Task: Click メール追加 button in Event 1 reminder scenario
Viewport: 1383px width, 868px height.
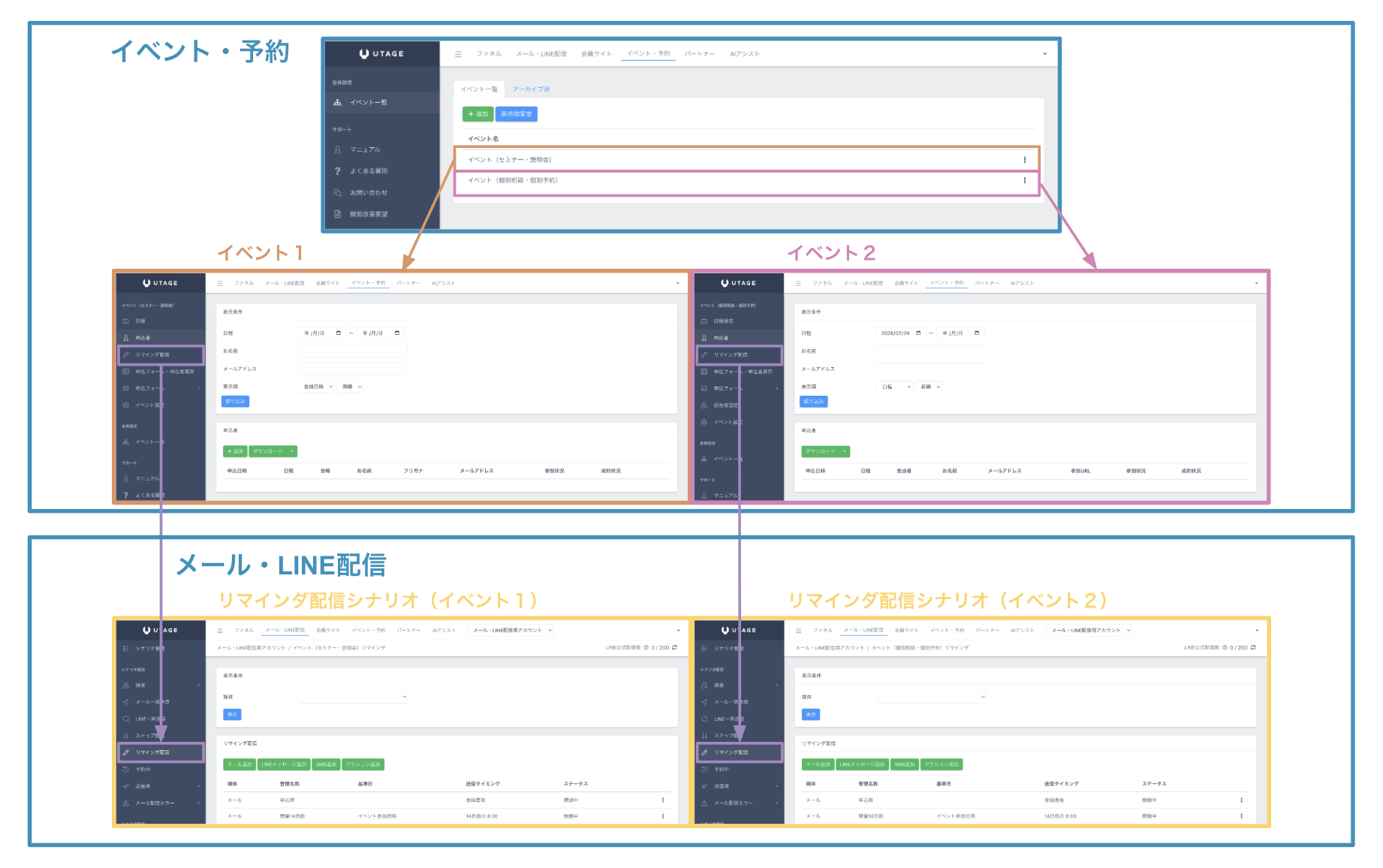Action: pos(240,764)
